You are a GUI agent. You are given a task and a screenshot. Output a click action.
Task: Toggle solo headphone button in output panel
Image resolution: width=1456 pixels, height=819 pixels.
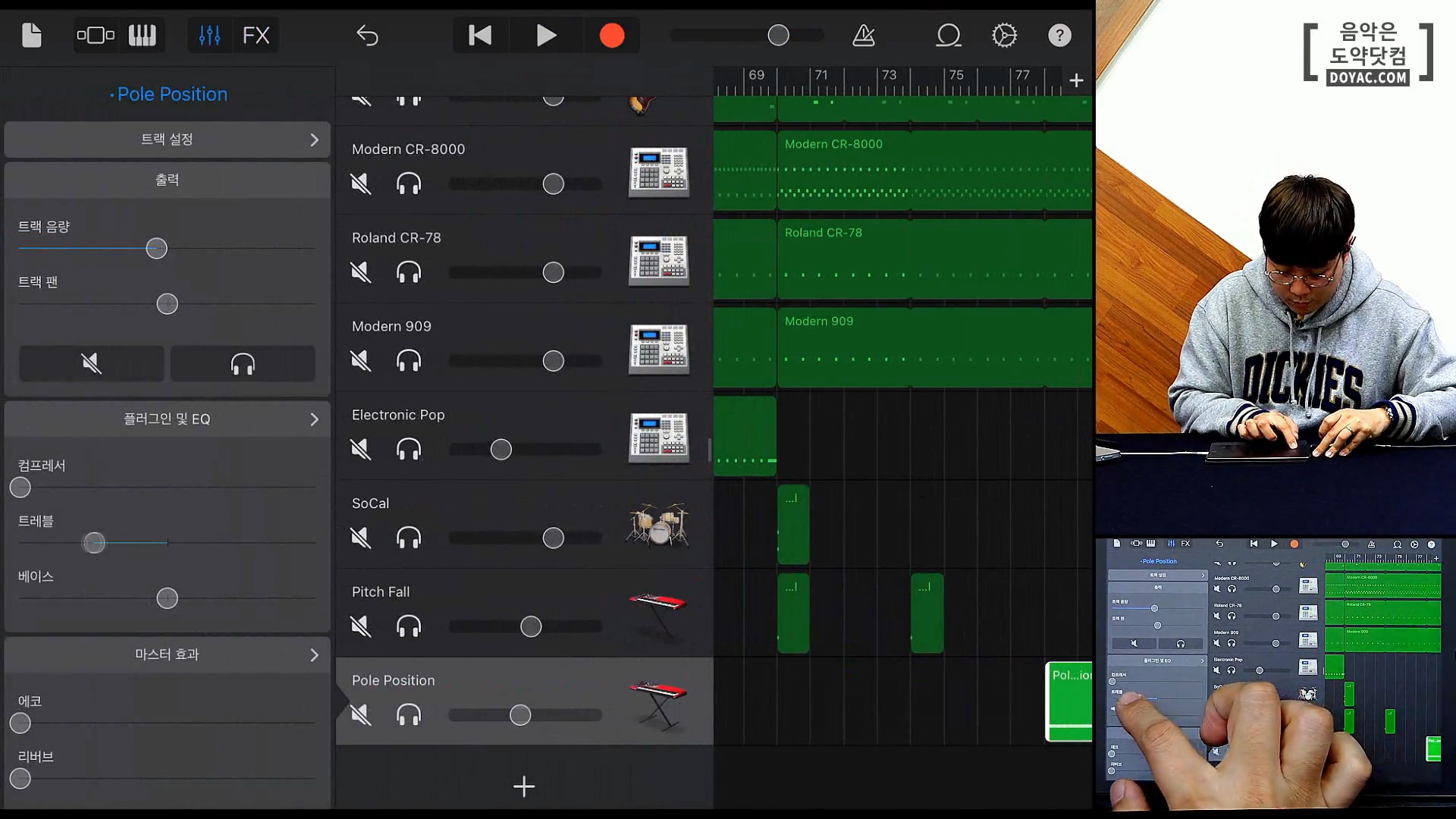click(243, 363)
